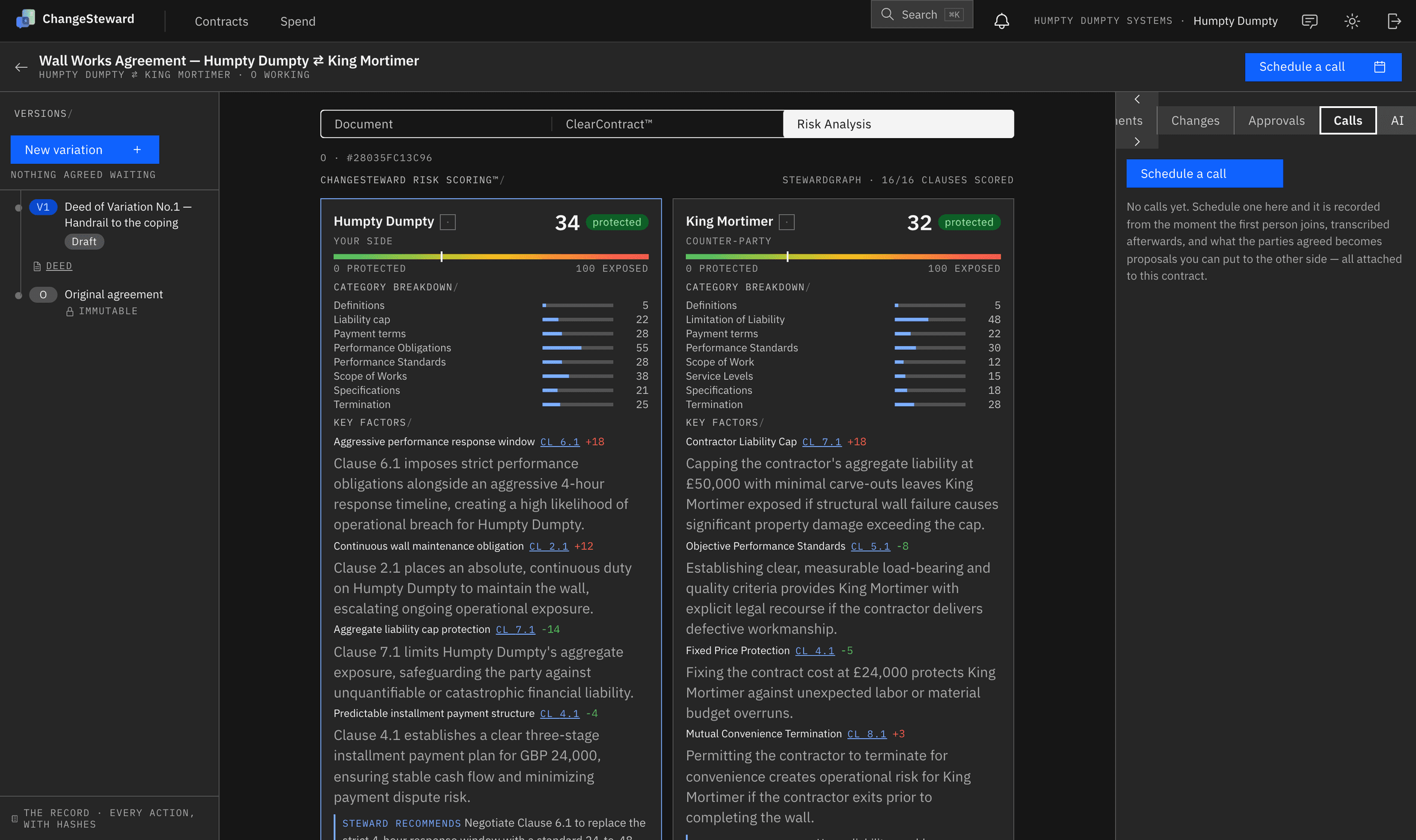Open CL 8.1 clause link
The height and width of the screenshot is (840, 1416).
[x=866, y=734]
